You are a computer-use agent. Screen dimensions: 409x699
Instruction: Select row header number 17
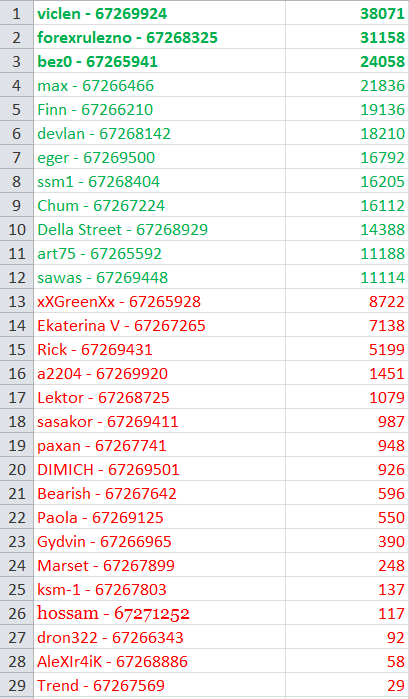17,397
